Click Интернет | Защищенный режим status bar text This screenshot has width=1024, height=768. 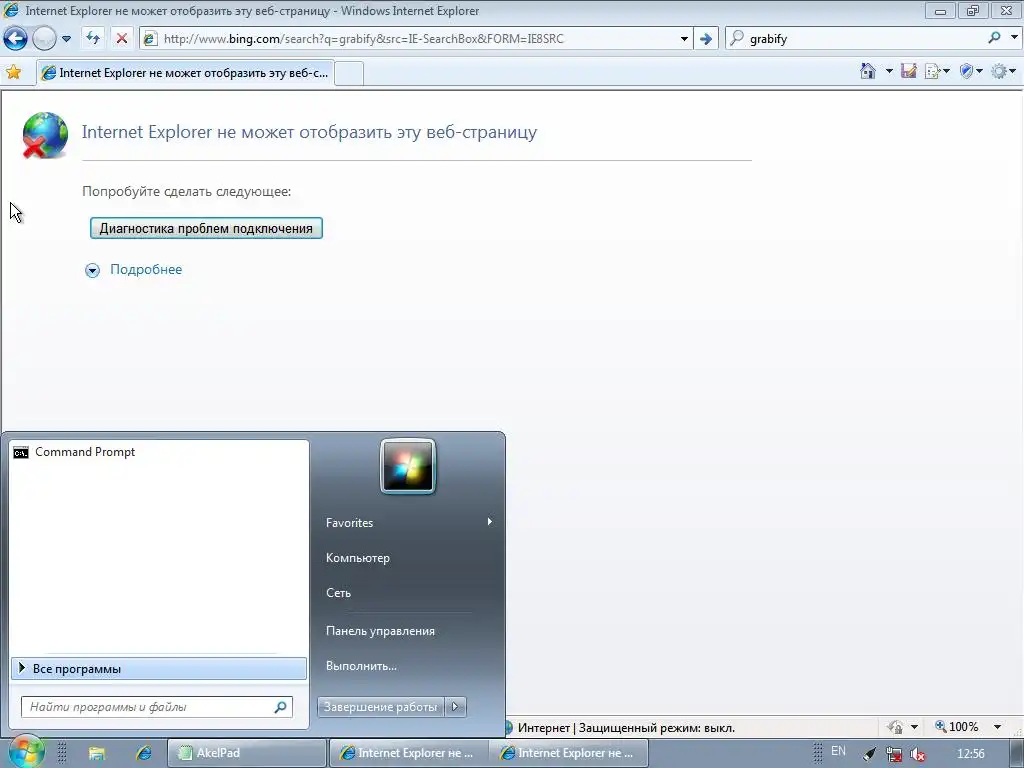coord(626,728)
